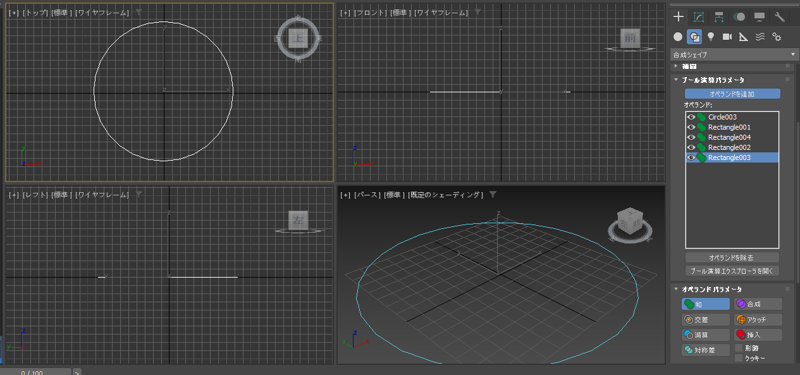Screen dimensions: 800x375
Task: Open the Hierarchy panel tab
Action: [719, 17]
